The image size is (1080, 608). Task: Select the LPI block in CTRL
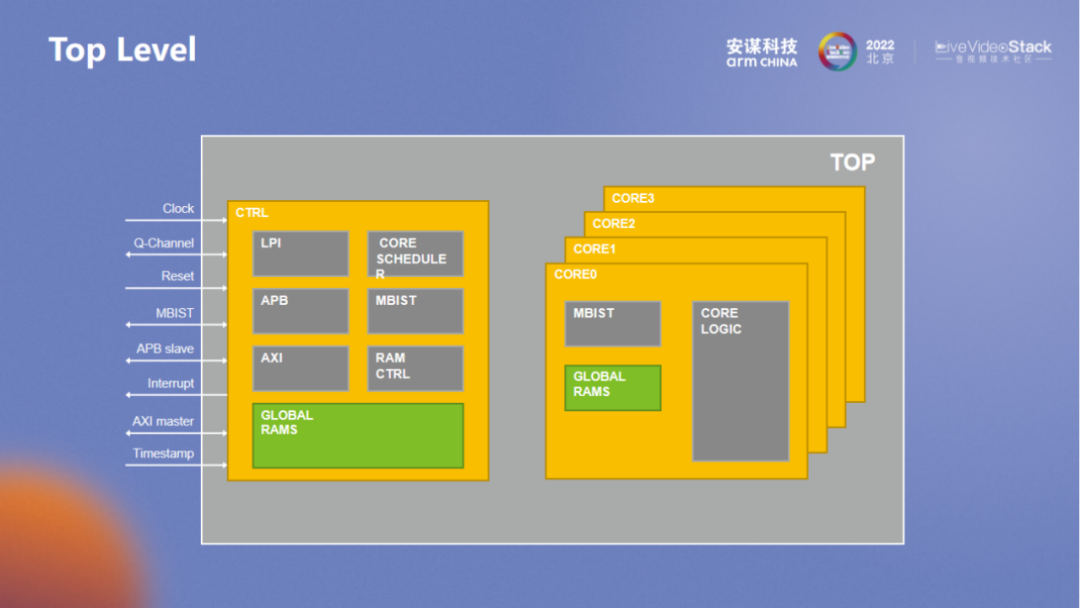tap(300, 254)
